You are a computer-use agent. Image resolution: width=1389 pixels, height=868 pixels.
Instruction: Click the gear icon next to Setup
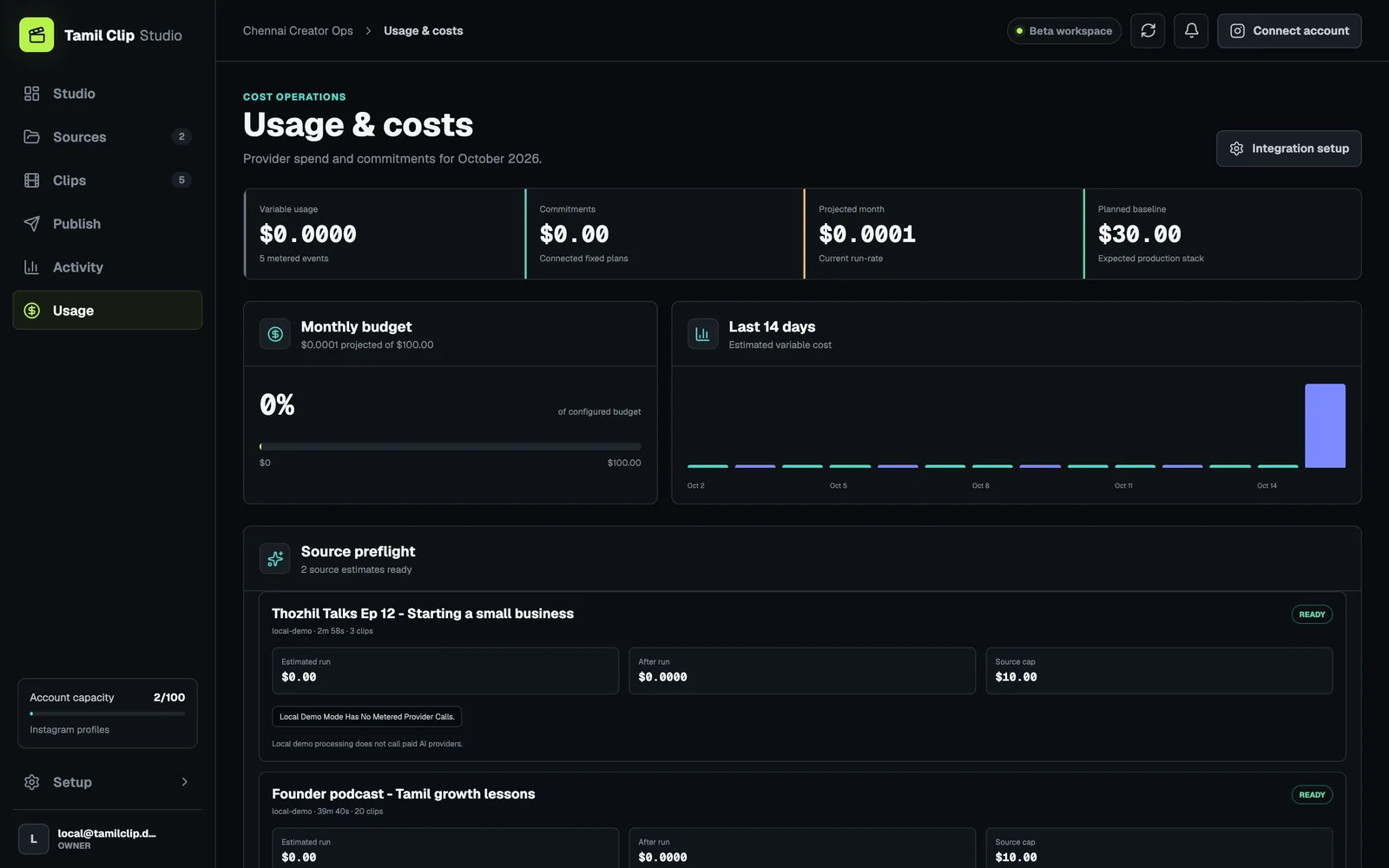click(32, 782)
